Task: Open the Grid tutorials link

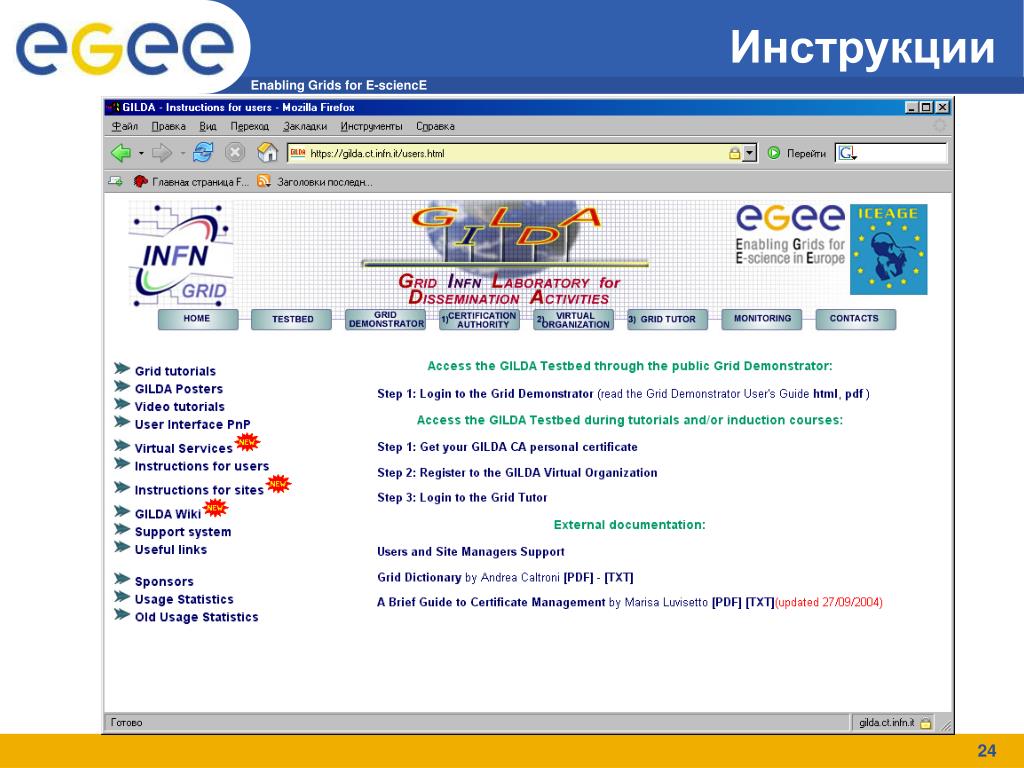Action: click(175, 371)
